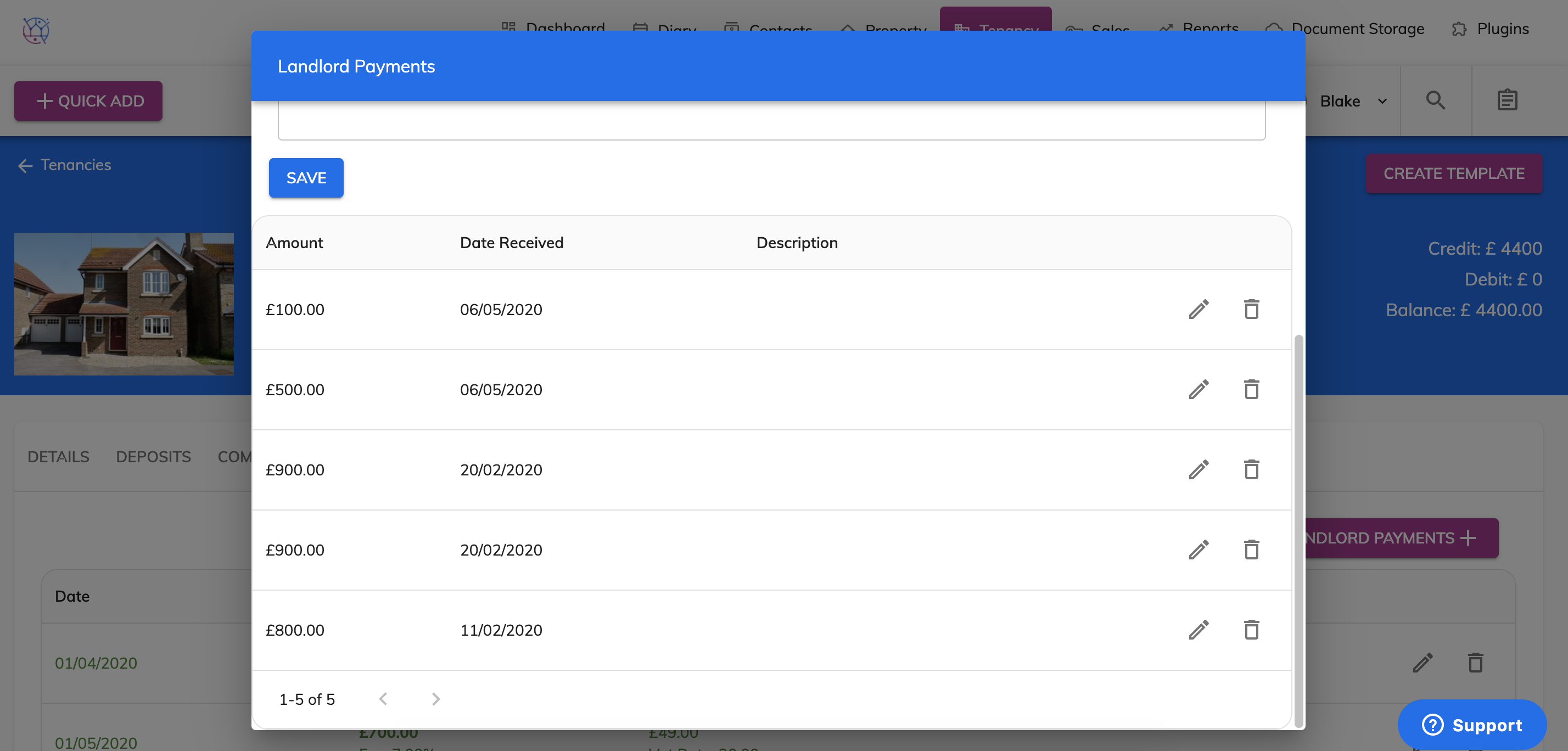
Task: Edit the £900.00 payment dated 20/02/2020
Action: click(1199, 470)
